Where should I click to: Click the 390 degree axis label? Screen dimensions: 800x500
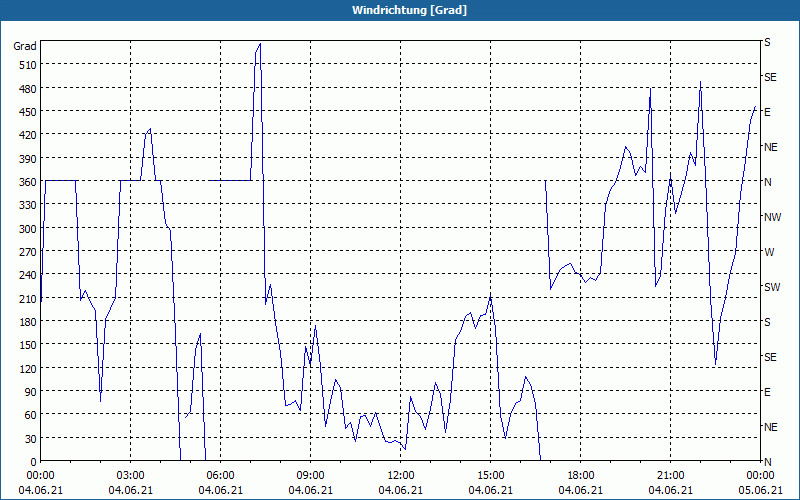click(28, 159)
